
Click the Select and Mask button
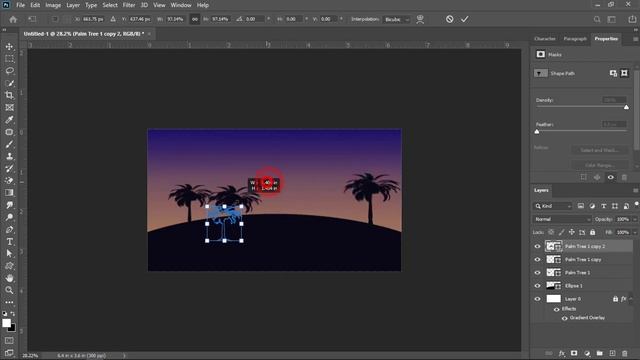coord(599,150)
